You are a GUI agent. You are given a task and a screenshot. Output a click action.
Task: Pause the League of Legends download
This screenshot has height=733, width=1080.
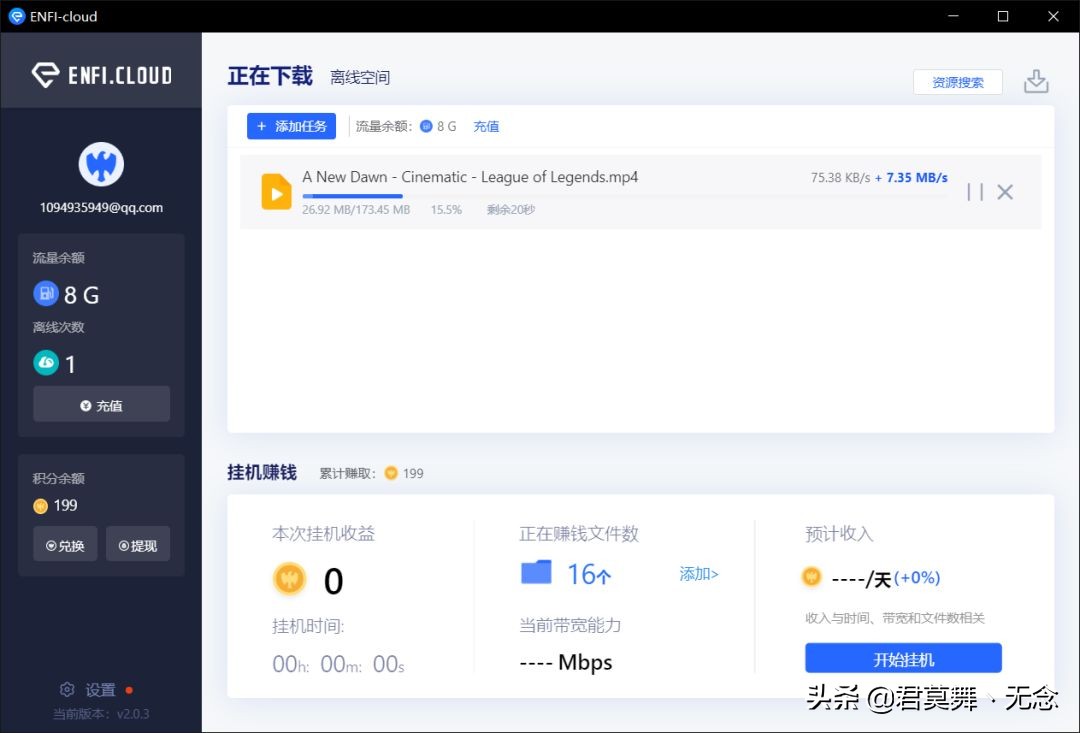[975, 191]
